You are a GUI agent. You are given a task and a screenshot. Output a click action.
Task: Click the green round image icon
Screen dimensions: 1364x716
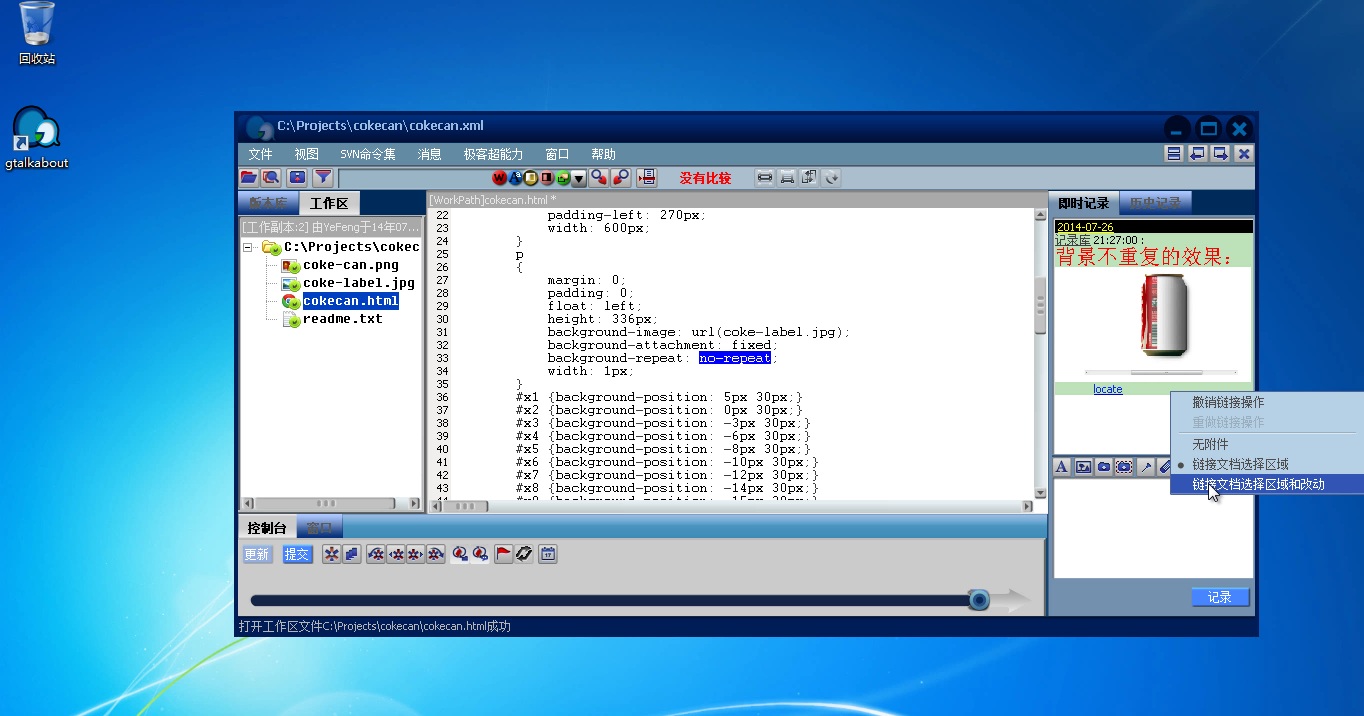pos(563,178)
